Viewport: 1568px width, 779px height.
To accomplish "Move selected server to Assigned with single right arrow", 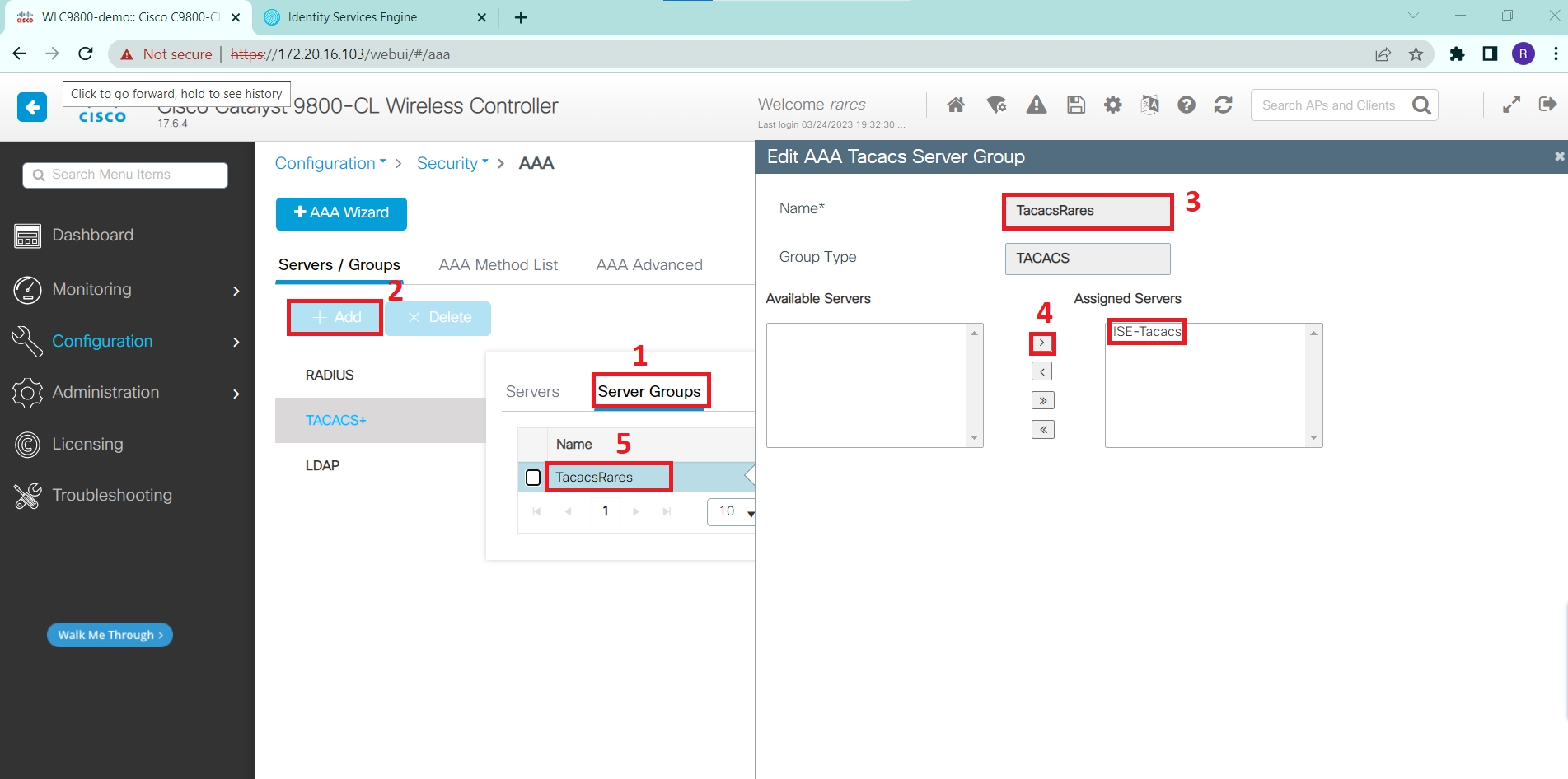I will coord(1042,343).
